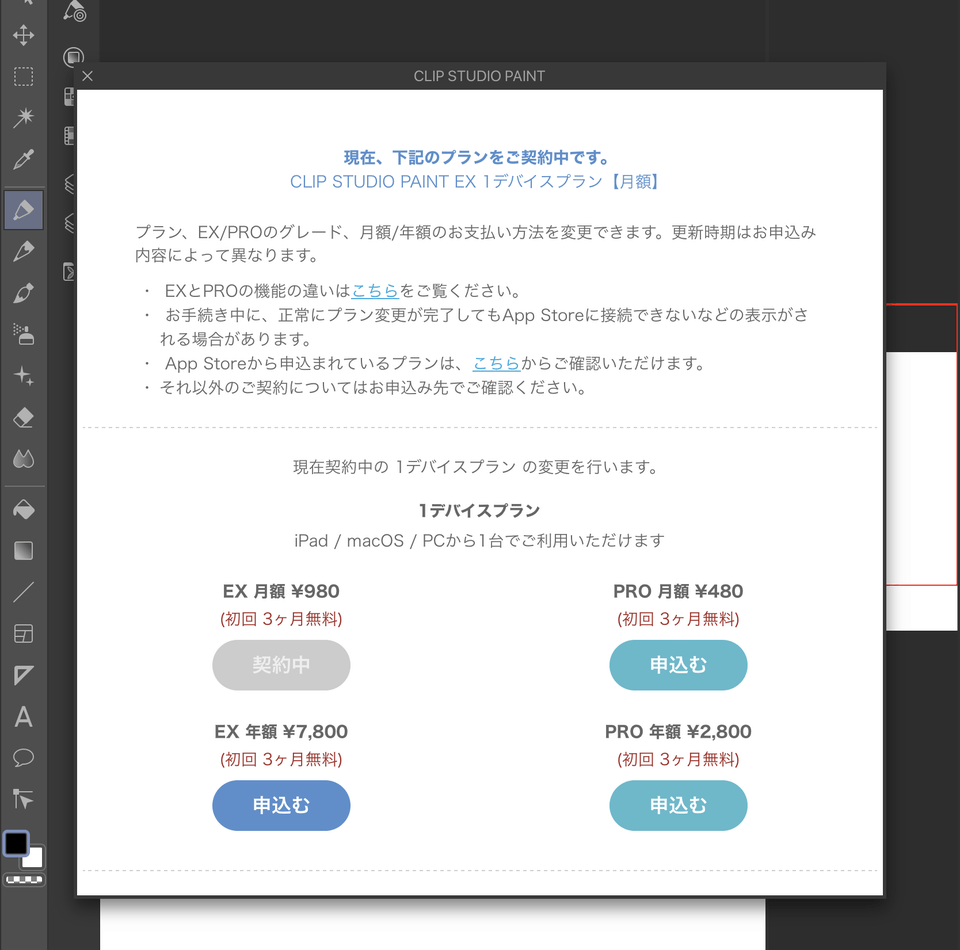Select the Pencil tool
The image size is (960, 950).
23,251
